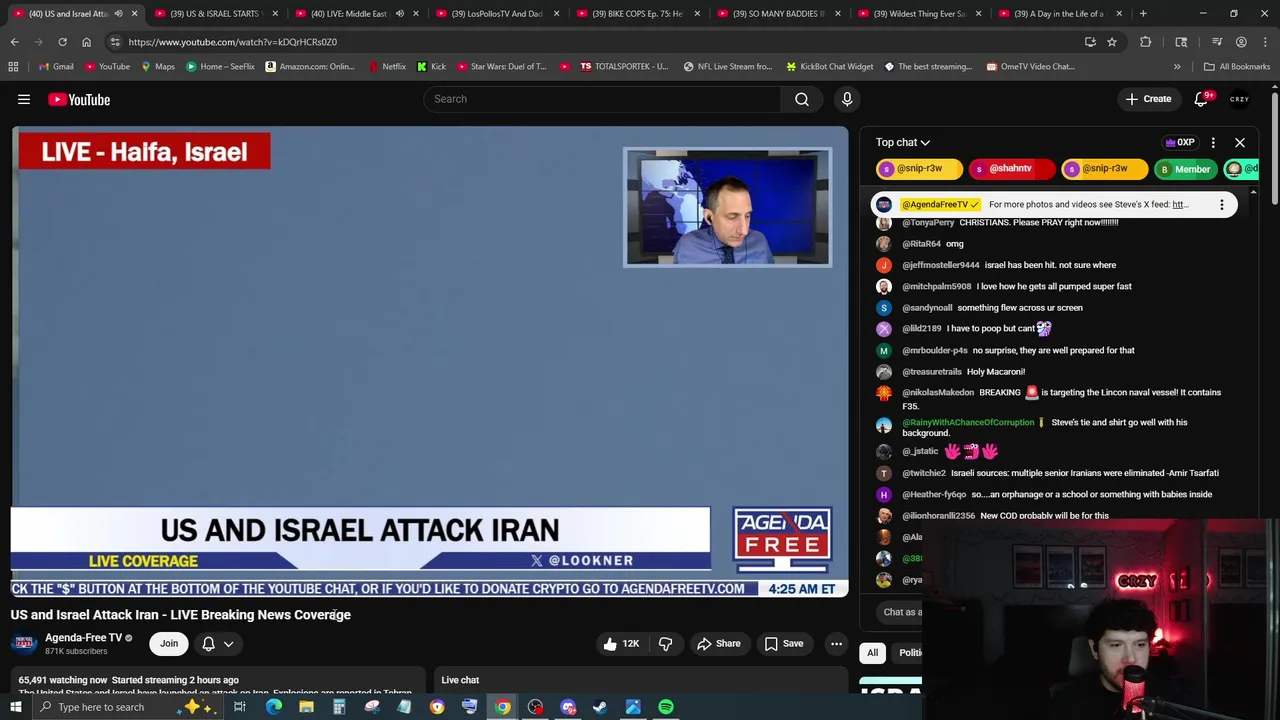Image resolution: width=1280 pixels, height=720 pixels.
Task: Open File Explorer from taskbar
Action: point(306,707)
